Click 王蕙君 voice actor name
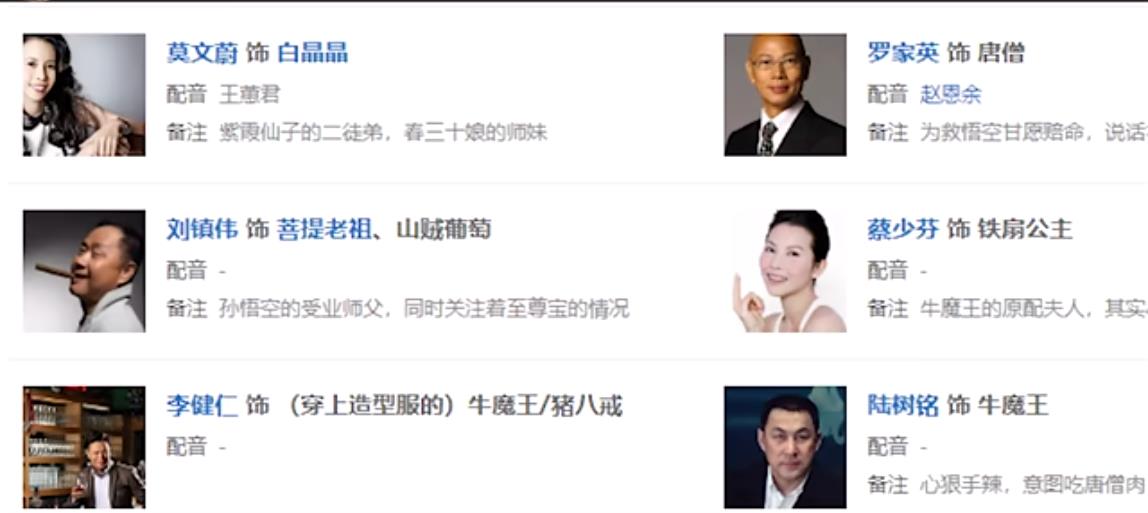This screenshot has width=1148, height=513. 250,94
